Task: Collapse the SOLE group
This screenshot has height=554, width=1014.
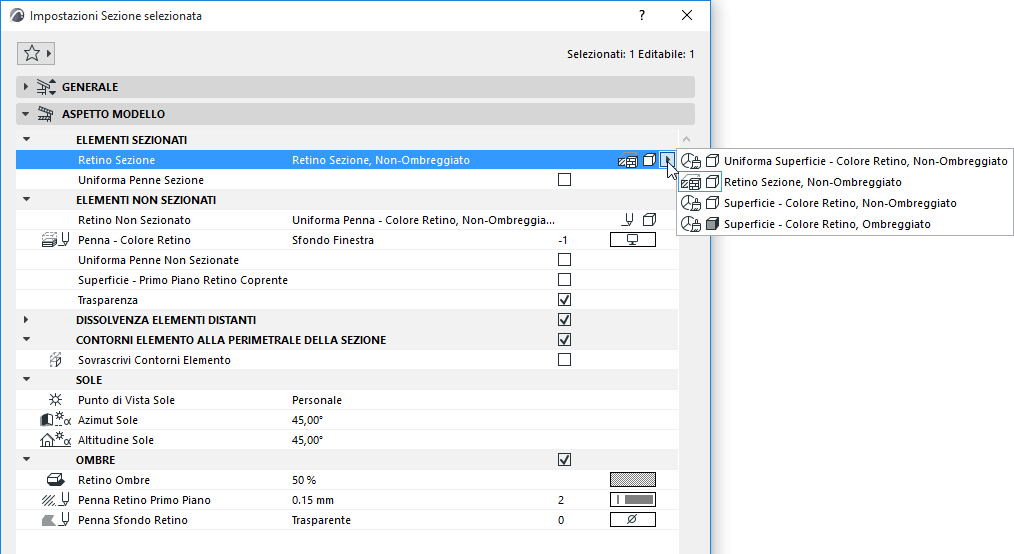Action: point(27,379)
